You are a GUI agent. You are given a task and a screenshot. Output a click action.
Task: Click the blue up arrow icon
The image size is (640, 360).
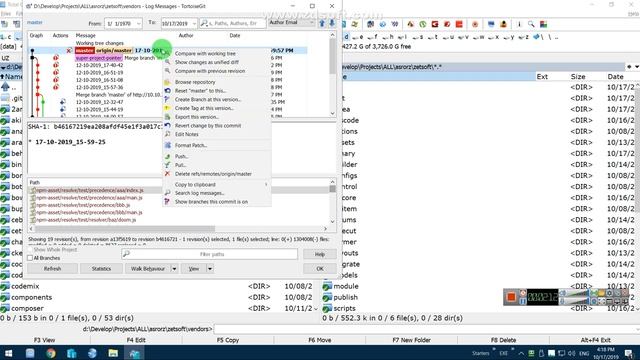(x=322, y=23)
